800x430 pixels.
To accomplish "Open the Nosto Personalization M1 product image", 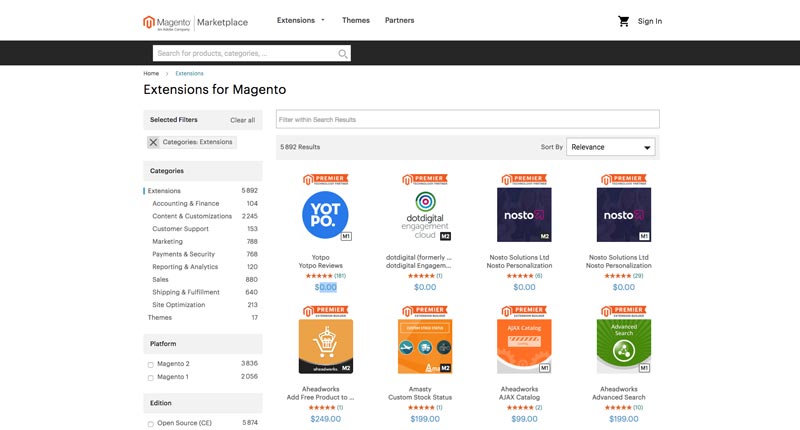I will click(x=623, y=215).
